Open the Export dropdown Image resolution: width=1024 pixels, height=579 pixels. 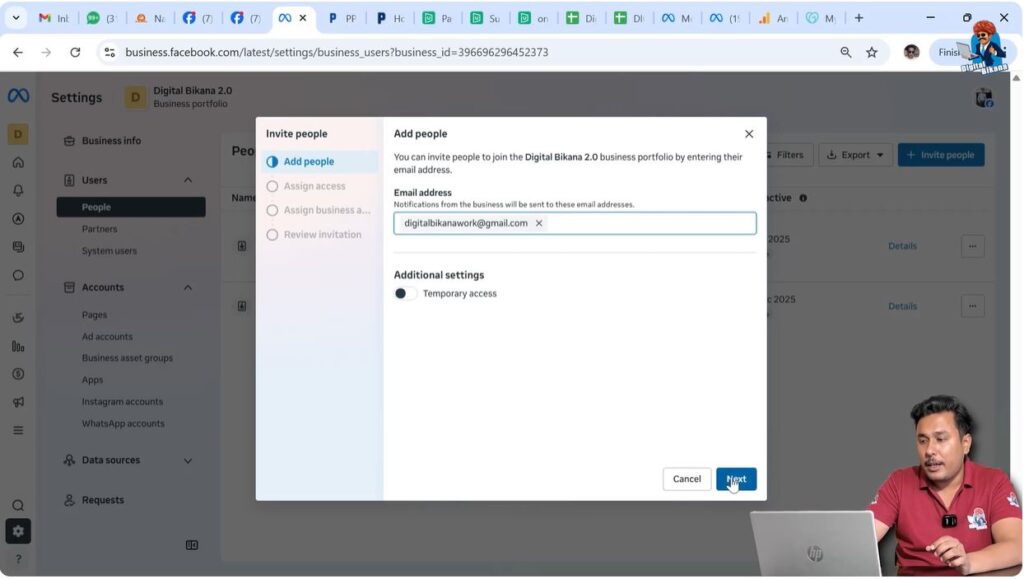(x=855, y=155)
